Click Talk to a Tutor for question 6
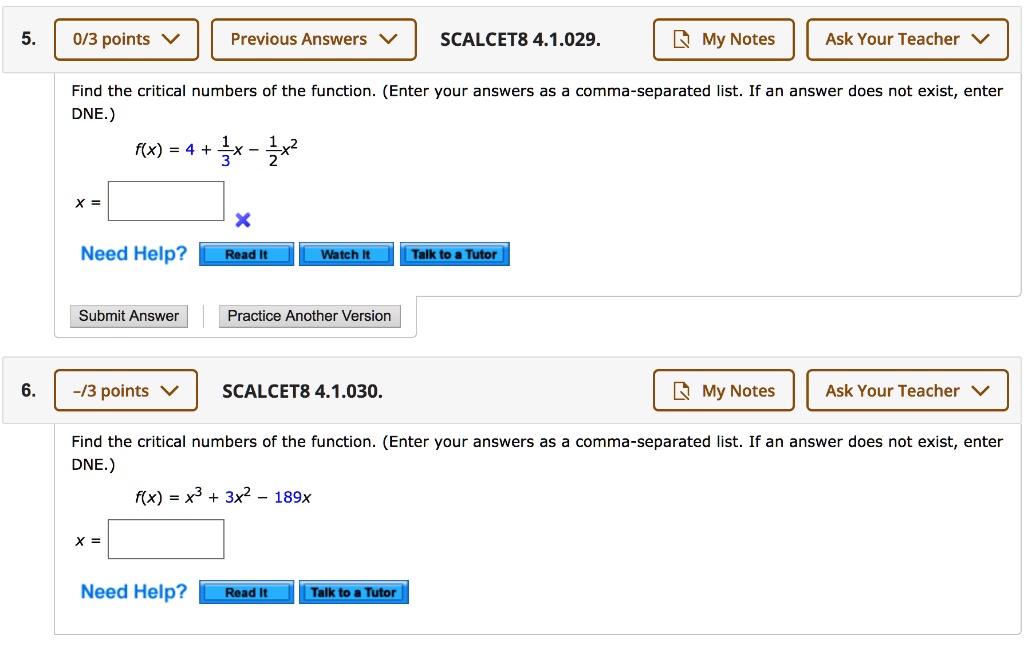The width and height of the screenshot is (1024, 651). pos(354,591)
